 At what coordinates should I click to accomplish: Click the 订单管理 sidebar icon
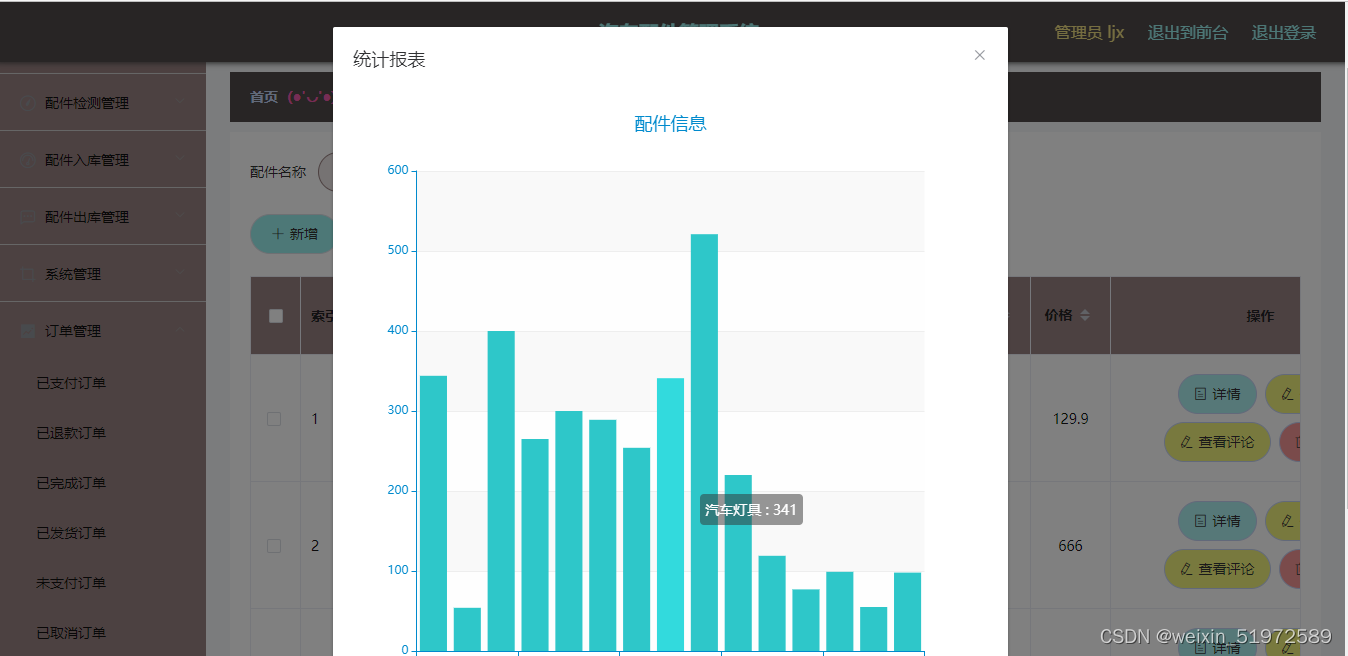tap(28, 331)
